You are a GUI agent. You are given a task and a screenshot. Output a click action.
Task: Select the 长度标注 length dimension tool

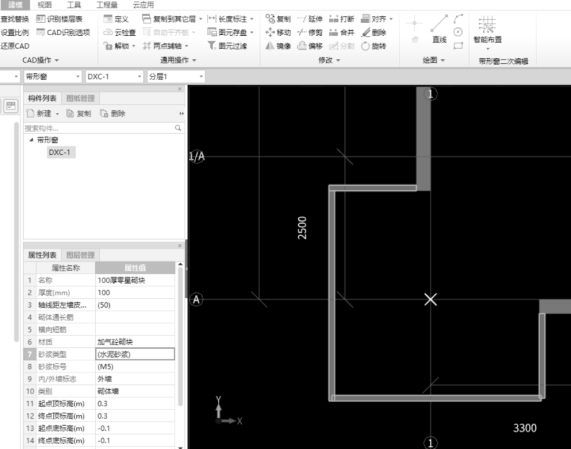(x=230, y=19)
